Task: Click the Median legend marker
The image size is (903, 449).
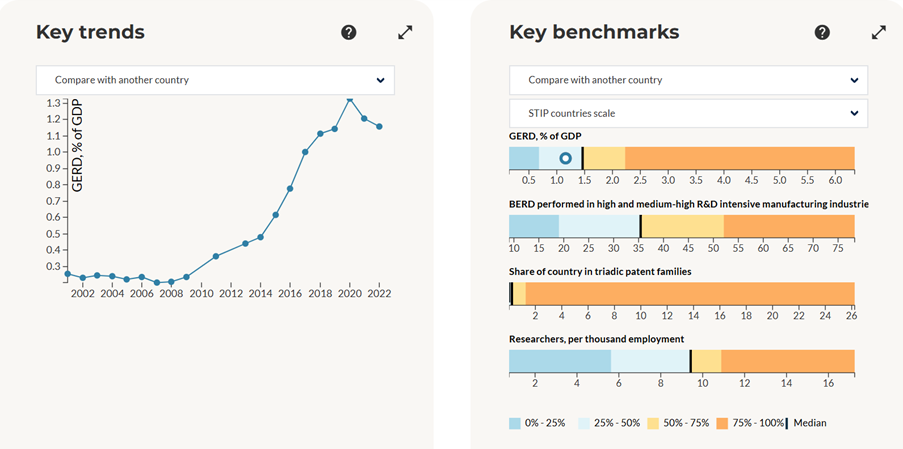Action: coord(788,423)
